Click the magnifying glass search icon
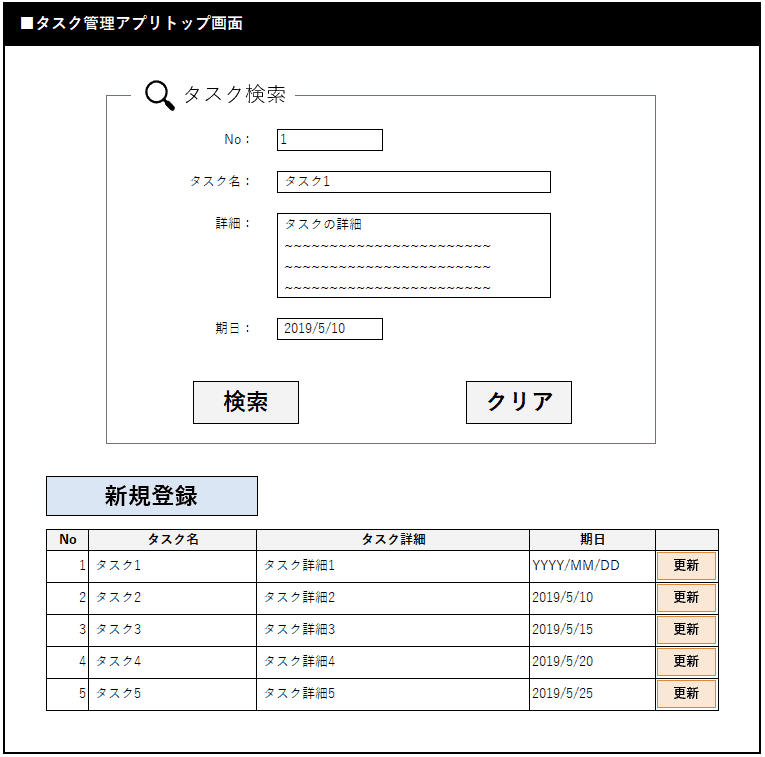The height and width of the screenshot is (757, 765). click(x=159, y=95)
